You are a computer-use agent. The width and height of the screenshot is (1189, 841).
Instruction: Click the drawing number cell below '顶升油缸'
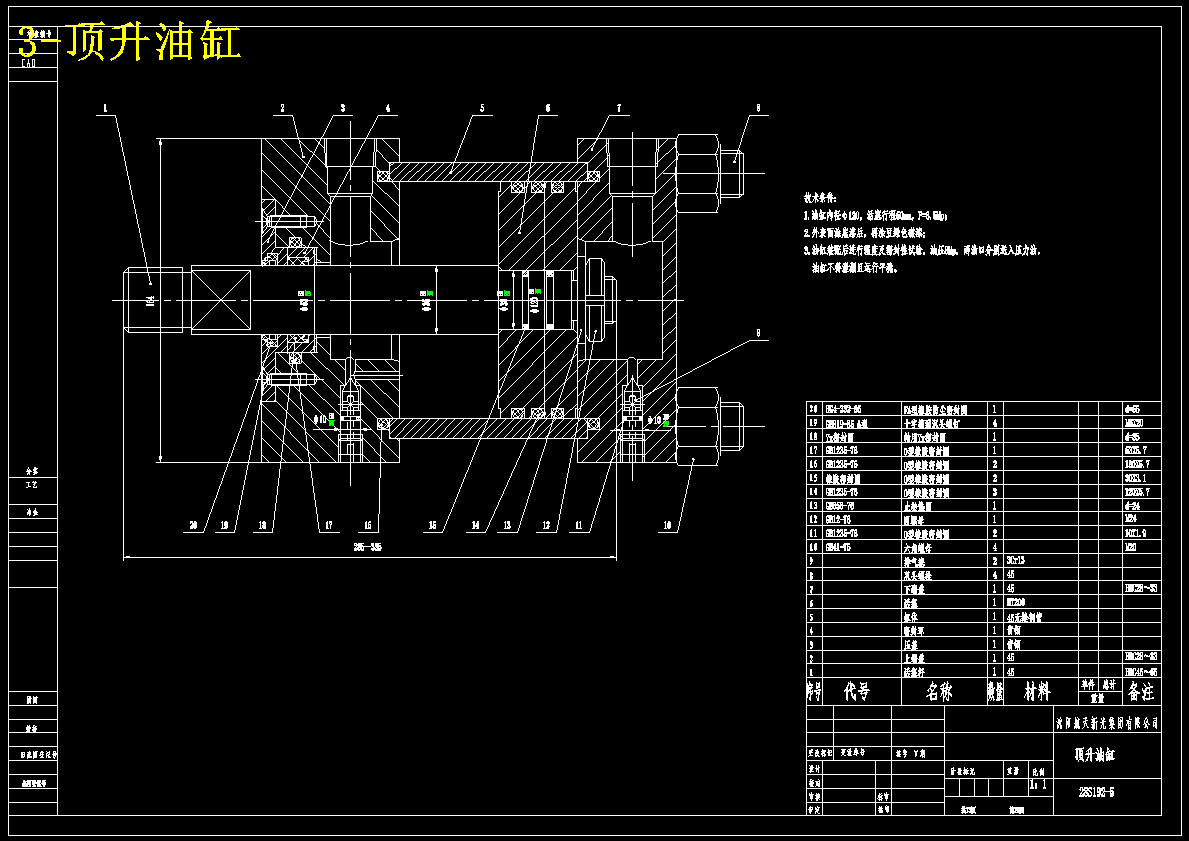click(x=1096, y=793)
